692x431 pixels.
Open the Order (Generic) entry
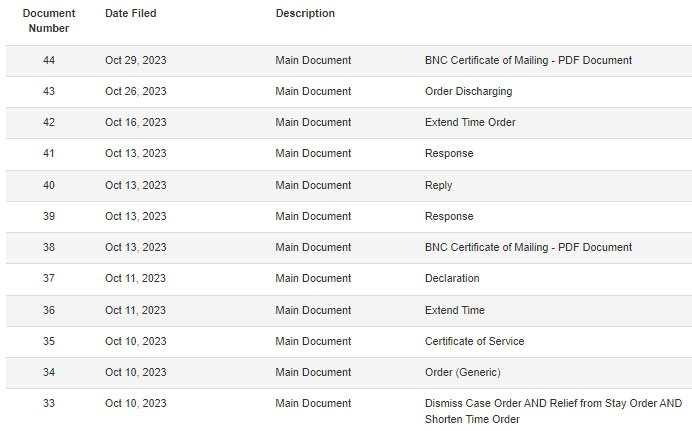click(x=463, y=372)
